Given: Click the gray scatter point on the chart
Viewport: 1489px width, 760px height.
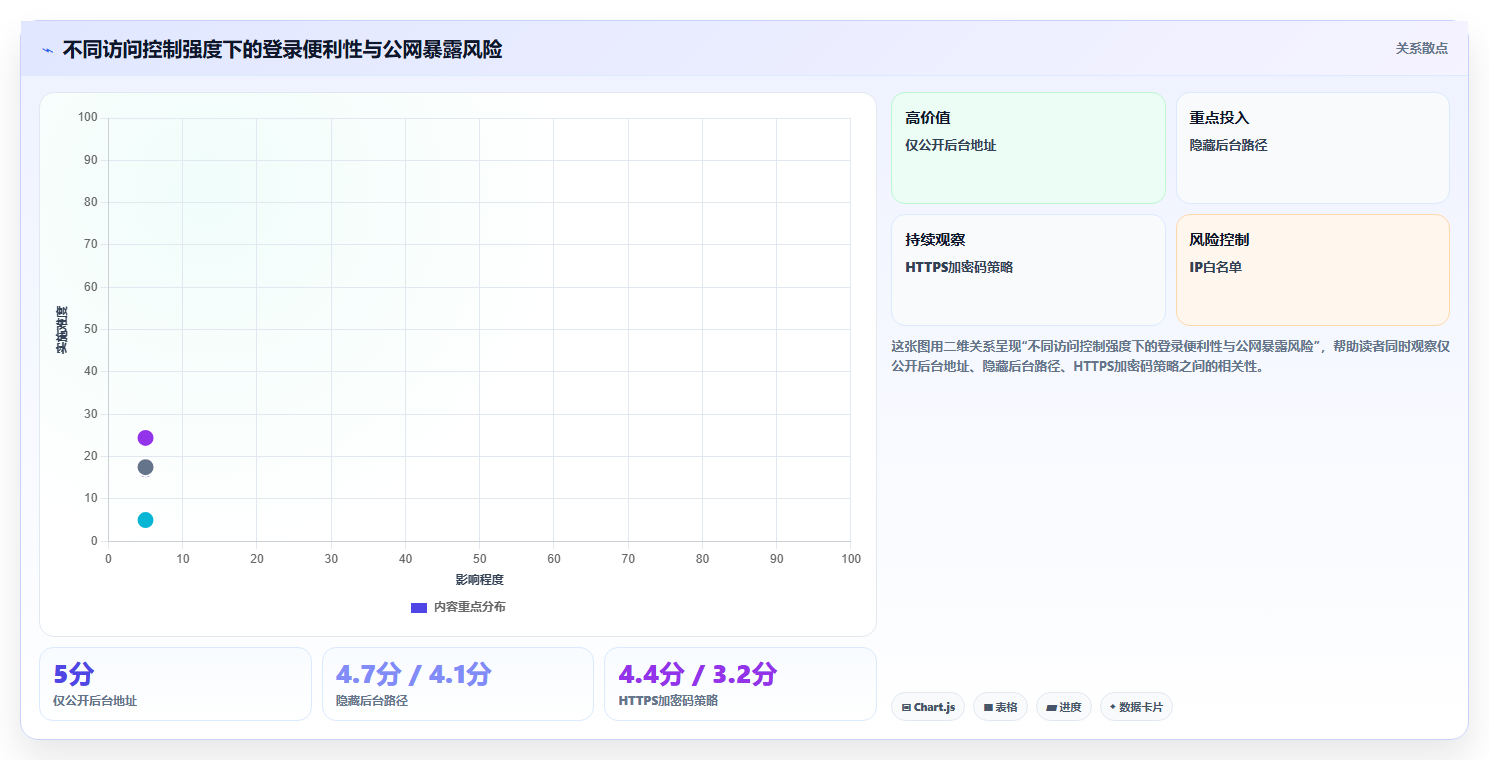Looking at the screenshot, I should click(x=145, y=467).
